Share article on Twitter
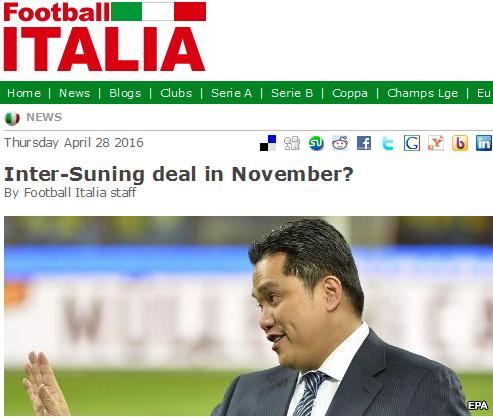493x417 pixels. coord(388,143)
